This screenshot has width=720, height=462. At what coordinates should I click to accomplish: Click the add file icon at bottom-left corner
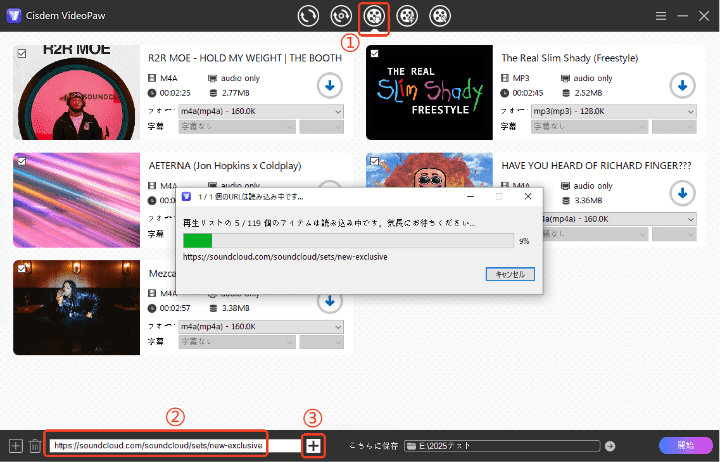(x=15, y=446)
